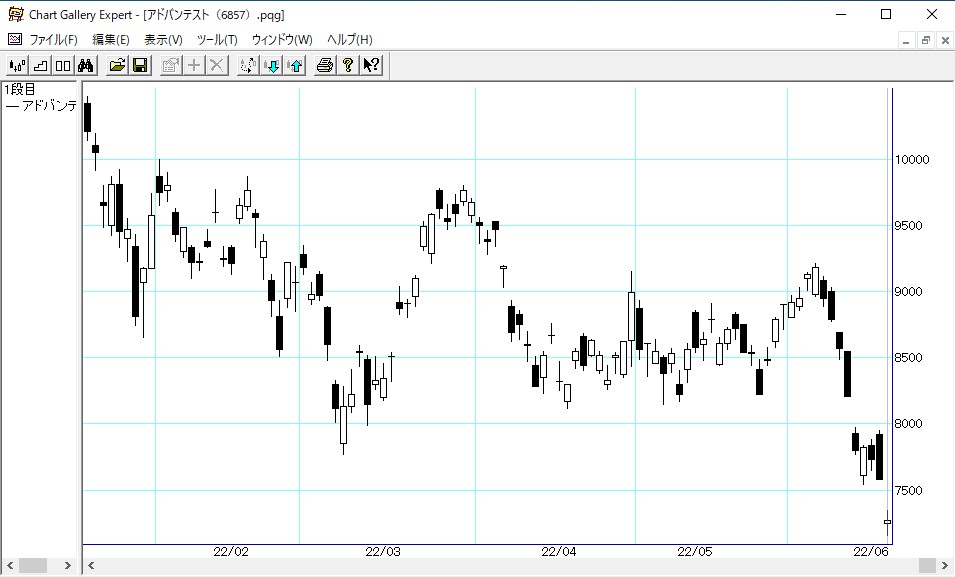The width and height of the screenshot is (955, 577).
Task: Activate the context help pointer icon
Action: [x=371, y=66]
